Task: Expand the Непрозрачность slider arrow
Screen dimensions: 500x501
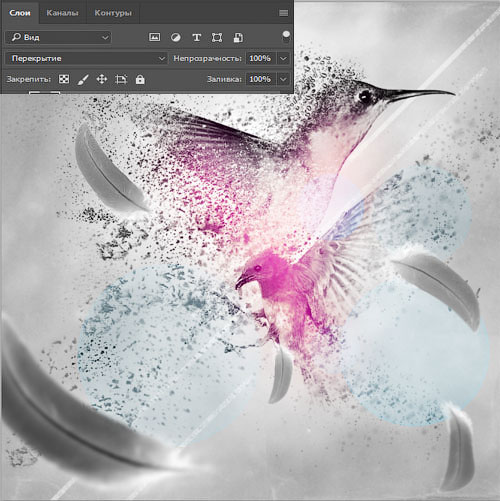Action: tap(283, 58)
